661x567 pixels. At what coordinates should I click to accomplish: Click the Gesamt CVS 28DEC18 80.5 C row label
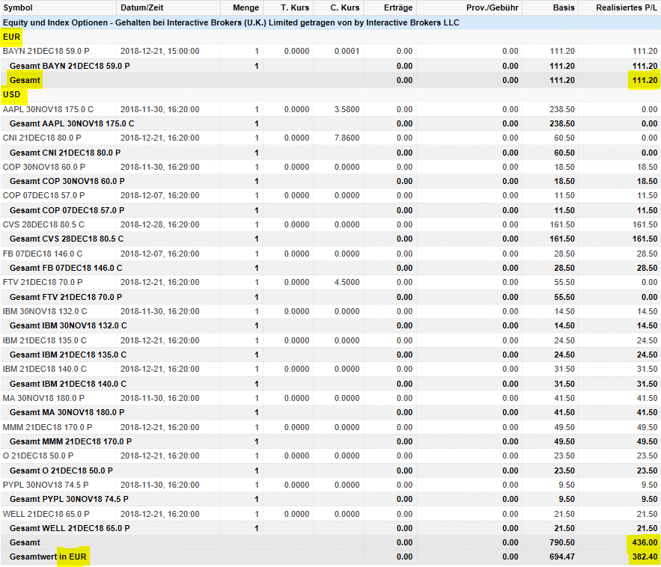point(67,239)
